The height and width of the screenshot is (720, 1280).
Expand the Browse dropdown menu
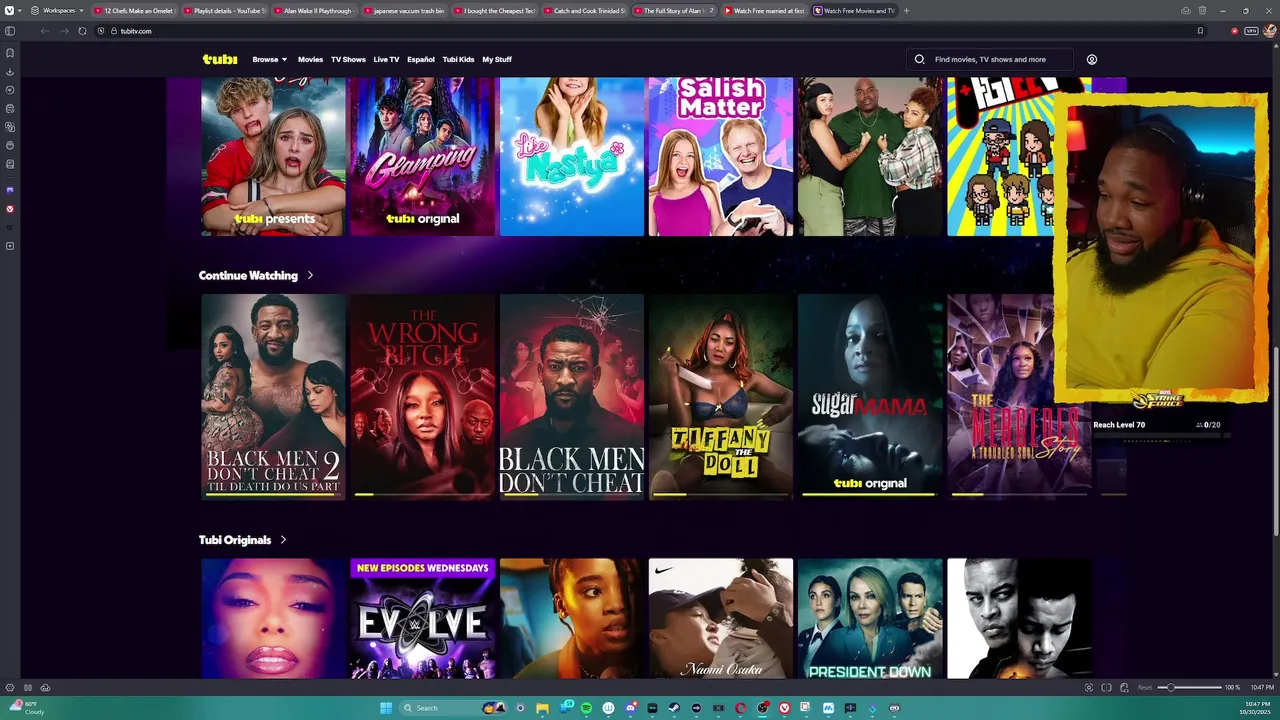coord(270,59)
